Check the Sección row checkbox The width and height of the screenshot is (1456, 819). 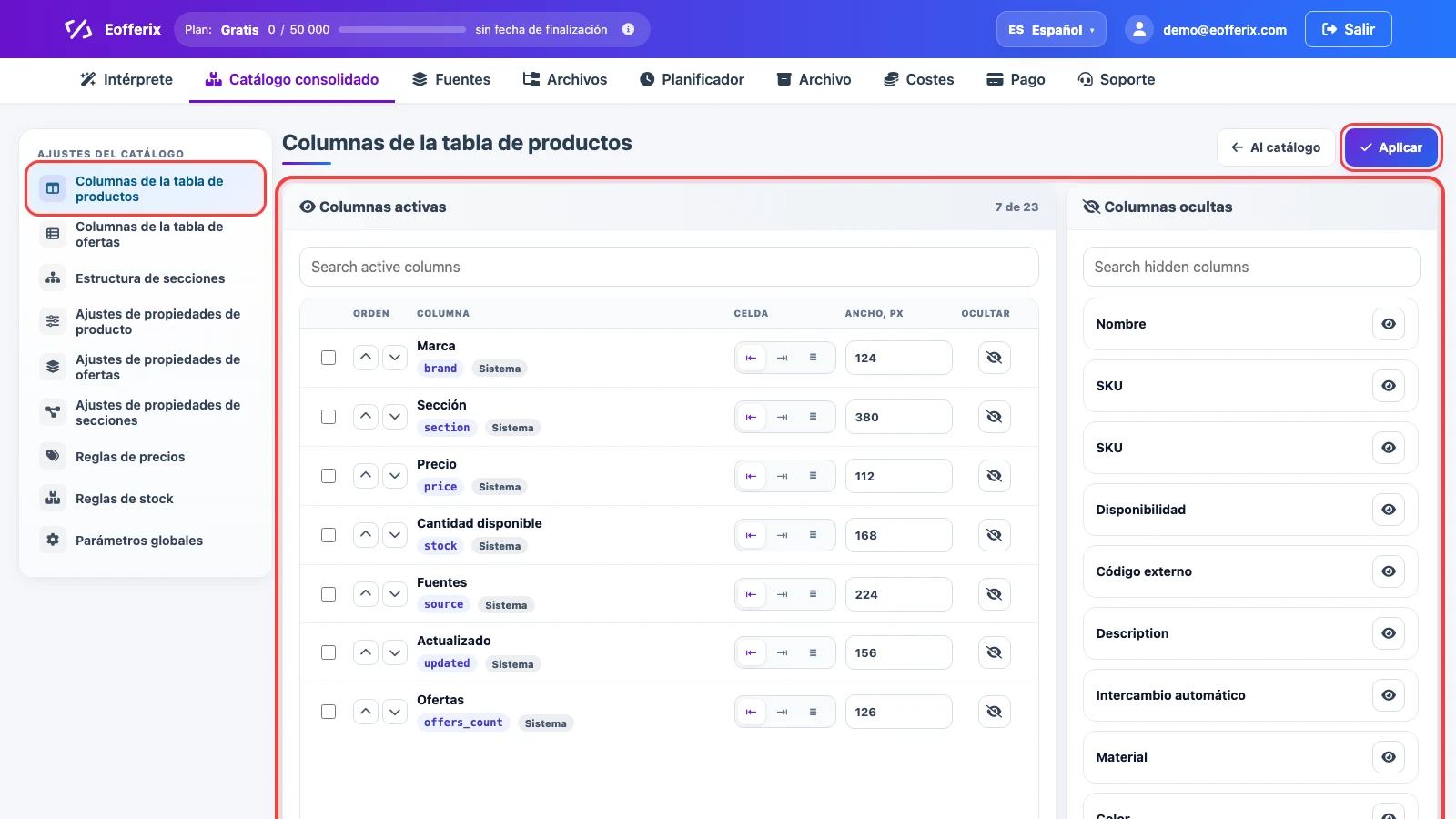329,417
